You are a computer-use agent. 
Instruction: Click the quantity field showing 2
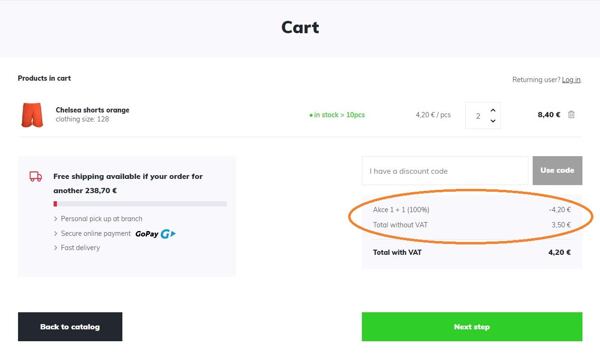coord(478,116)
